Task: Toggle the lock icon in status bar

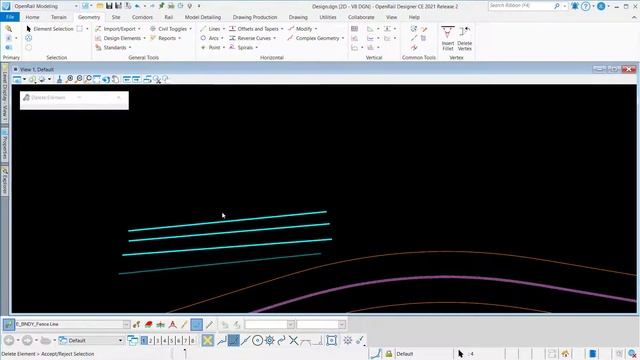Action: tap(389, 354)
